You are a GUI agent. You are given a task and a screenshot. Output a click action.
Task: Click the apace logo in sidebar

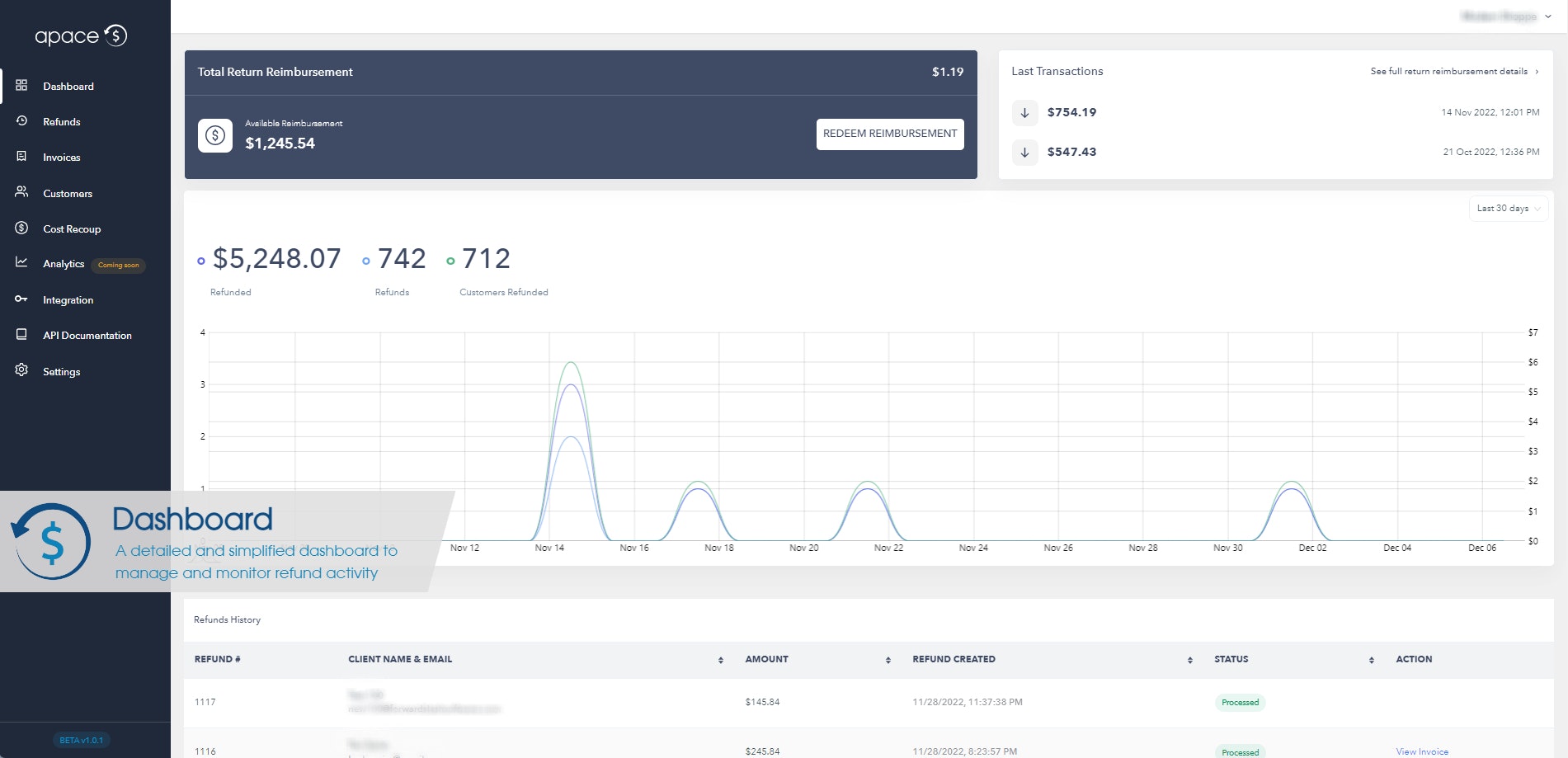point(81,35)
